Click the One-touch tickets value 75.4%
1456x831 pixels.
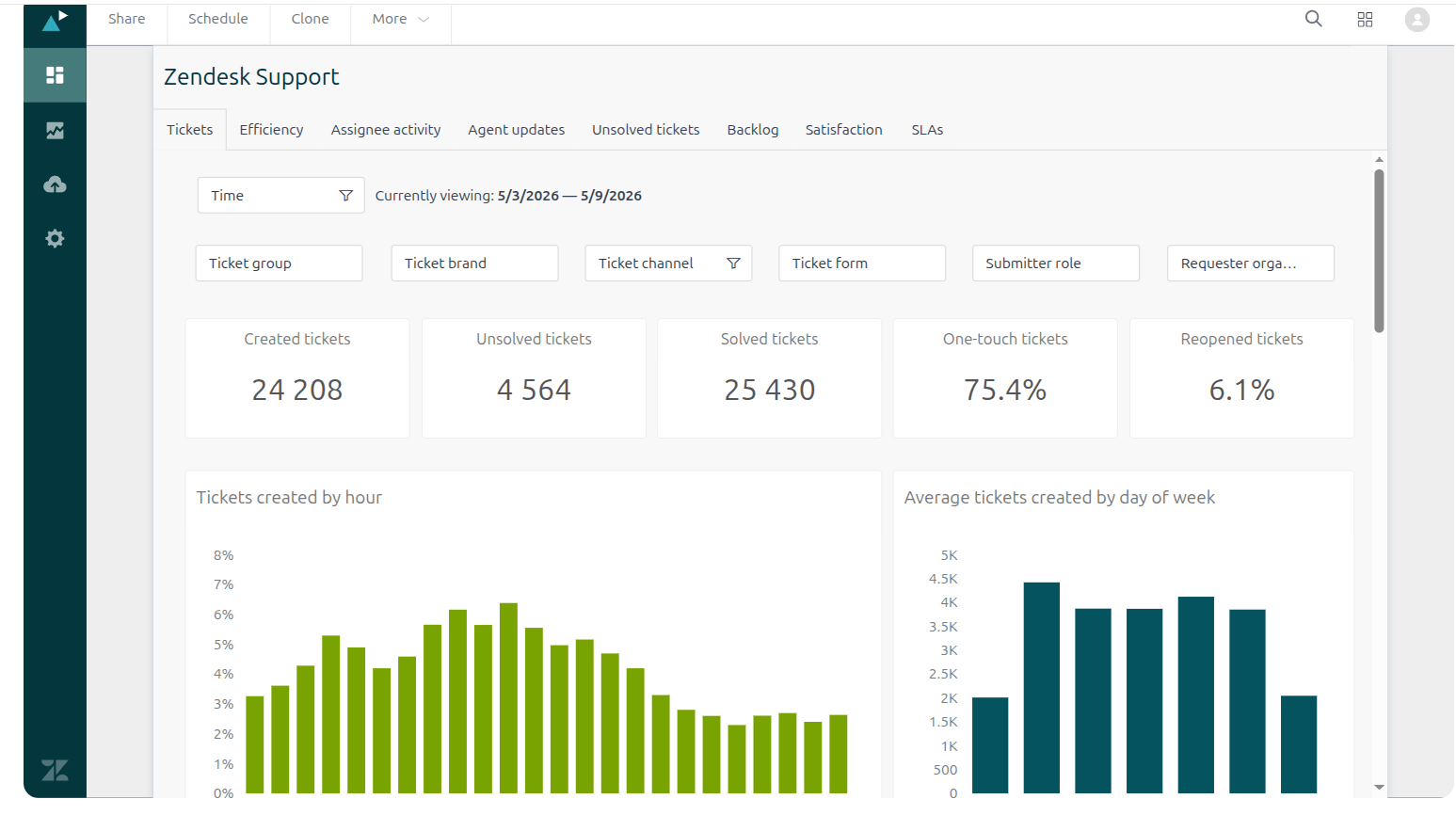(x=1005, y=390)
